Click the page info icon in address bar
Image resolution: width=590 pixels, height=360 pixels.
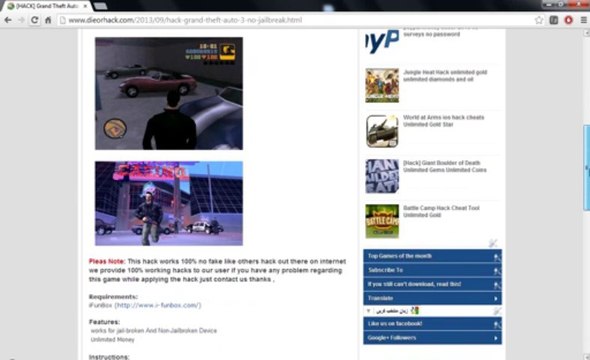(x=63, y=20)
